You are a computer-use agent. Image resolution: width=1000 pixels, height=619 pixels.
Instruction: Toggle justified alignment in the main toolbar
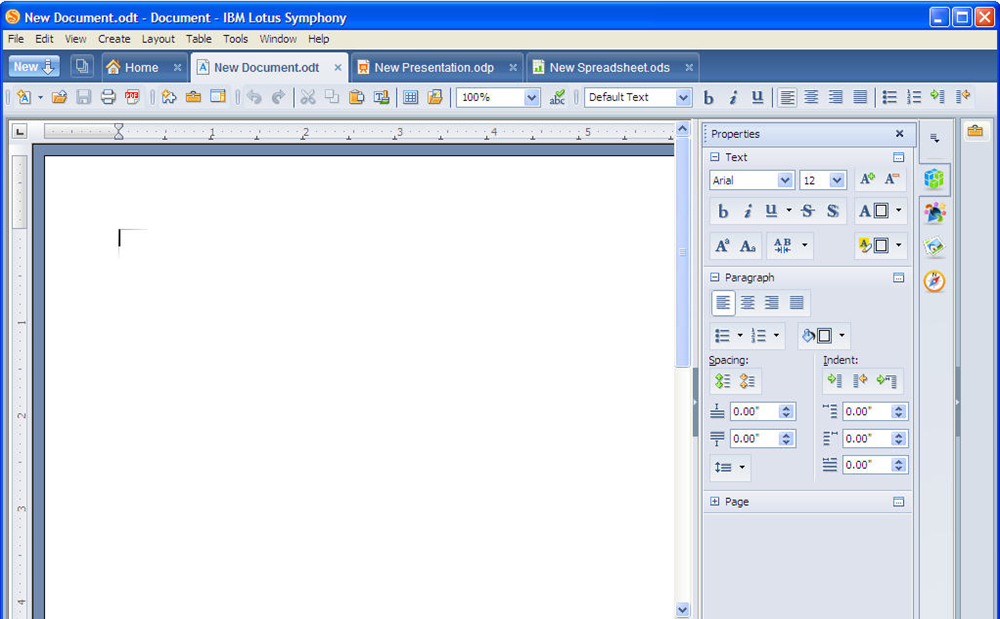[860, 97]
